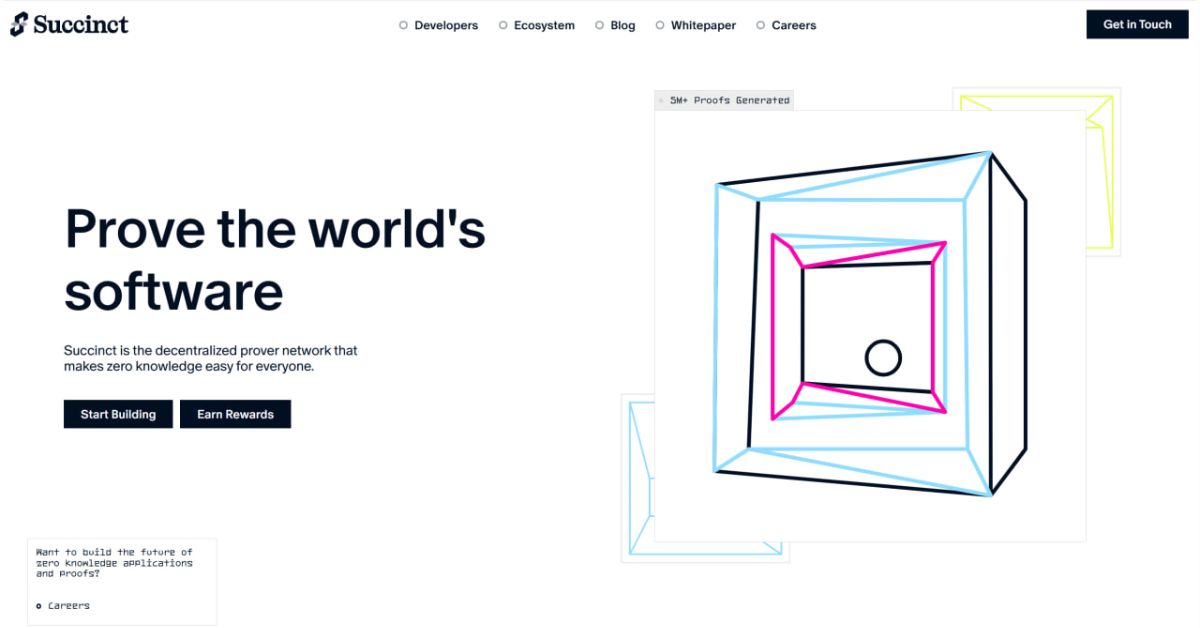Viewport: 1200px width, 628px height.
Task: View the Whitepaper from the navigation
Action: [x=696, y=25]
